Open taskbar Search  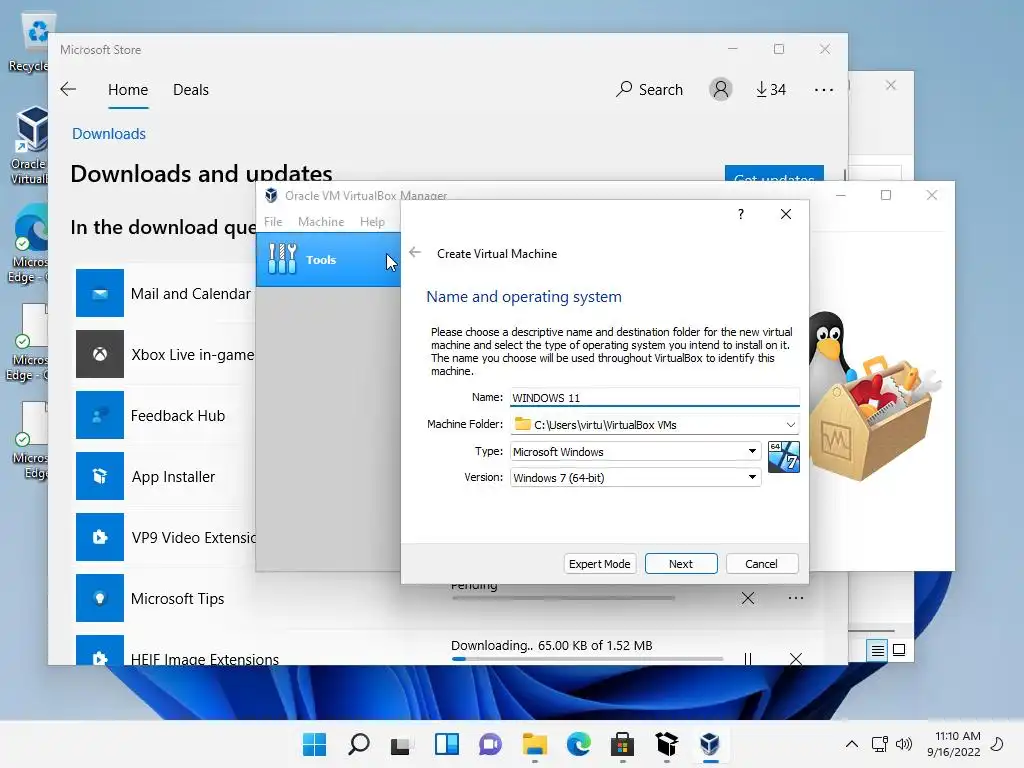tap(359, 744)
